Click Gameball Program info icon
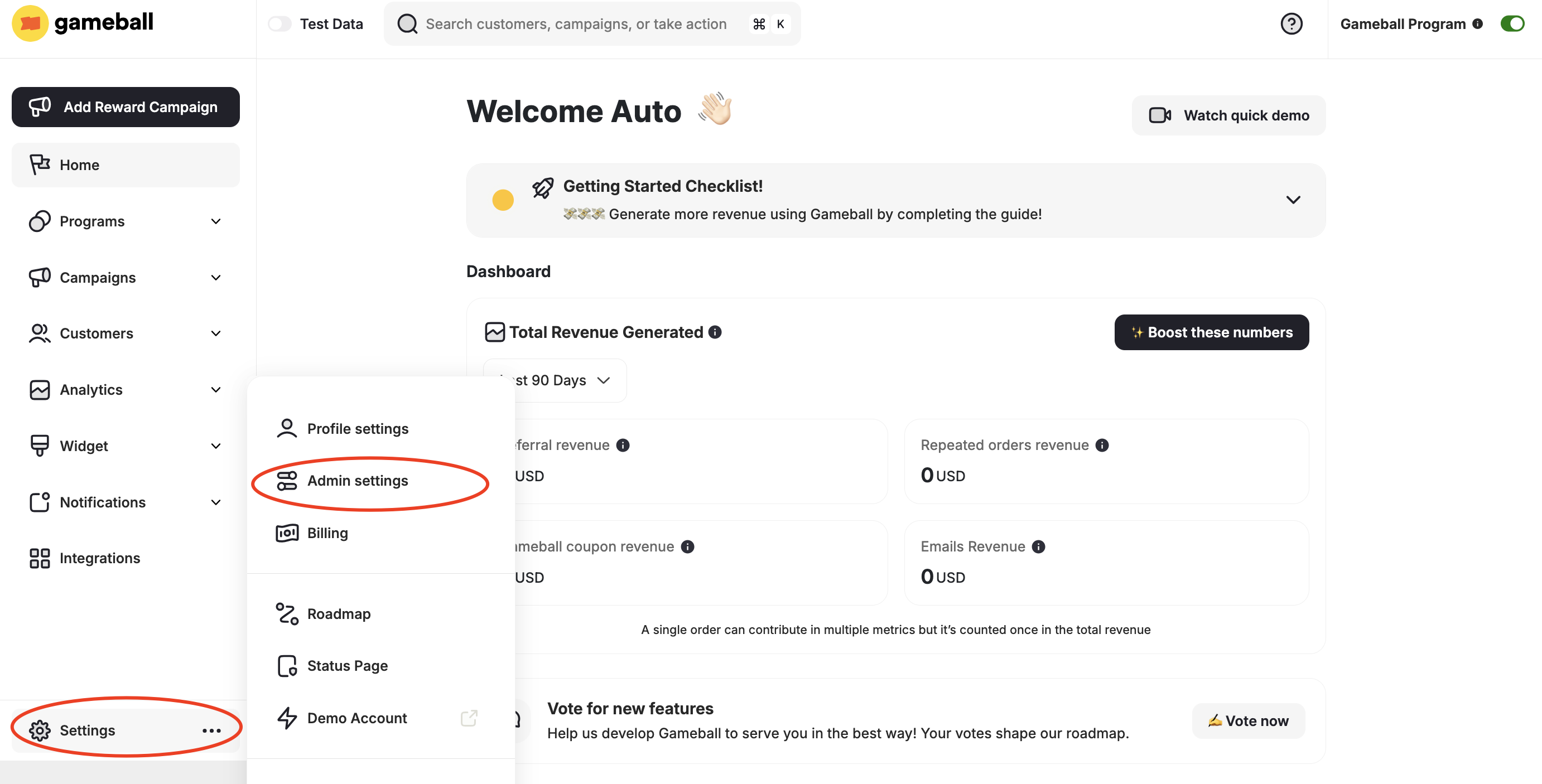Viewport: 1542px width, 784px height. [1477, 24]
